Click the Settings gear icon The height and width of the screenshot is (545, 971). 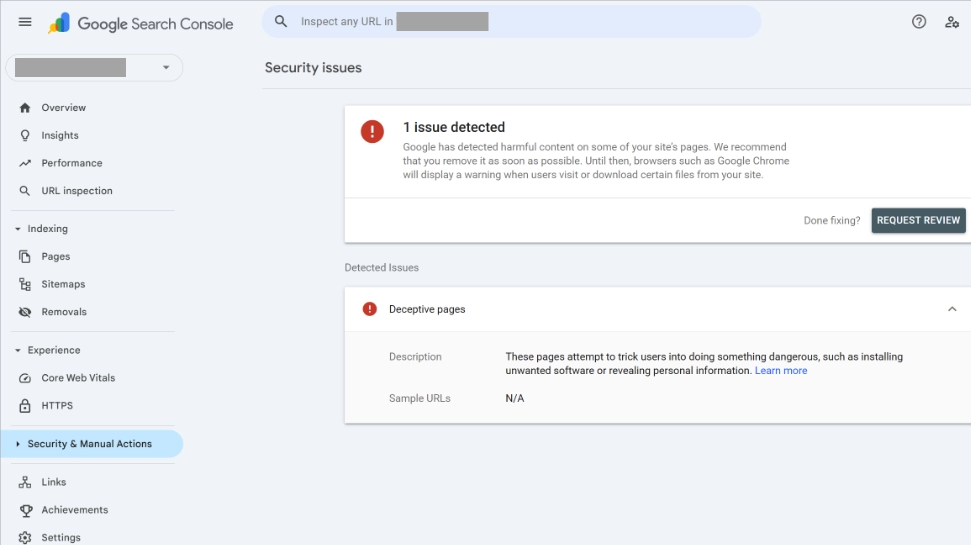[x=25, y=538]
